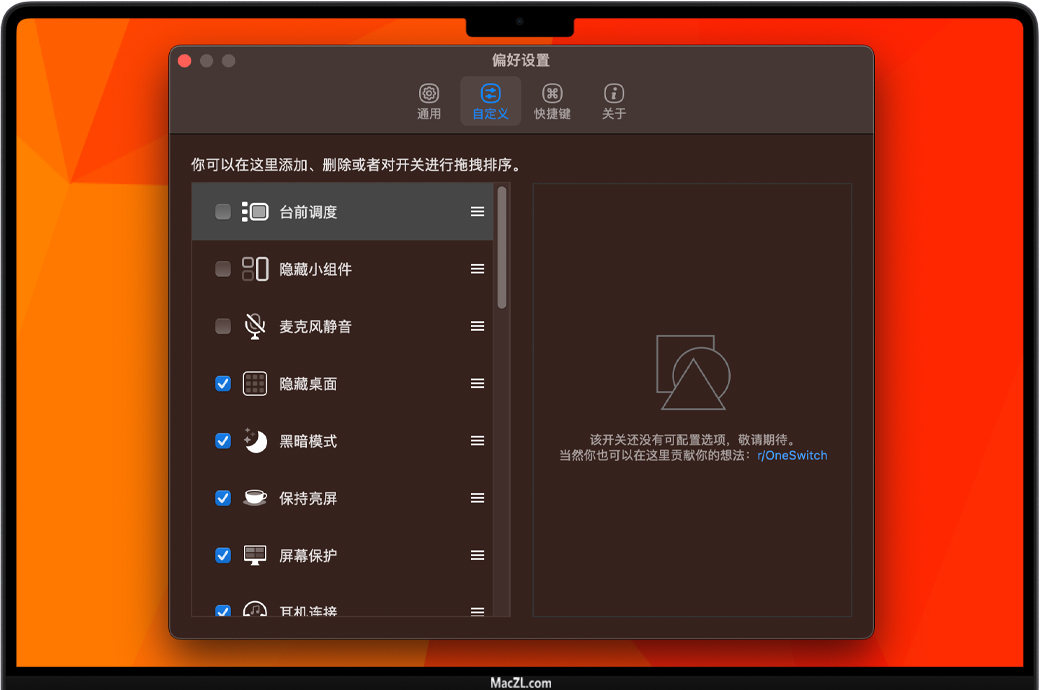Disable the 保持亮屏 checkbox

pyautogui.click(x=223, y=498)
